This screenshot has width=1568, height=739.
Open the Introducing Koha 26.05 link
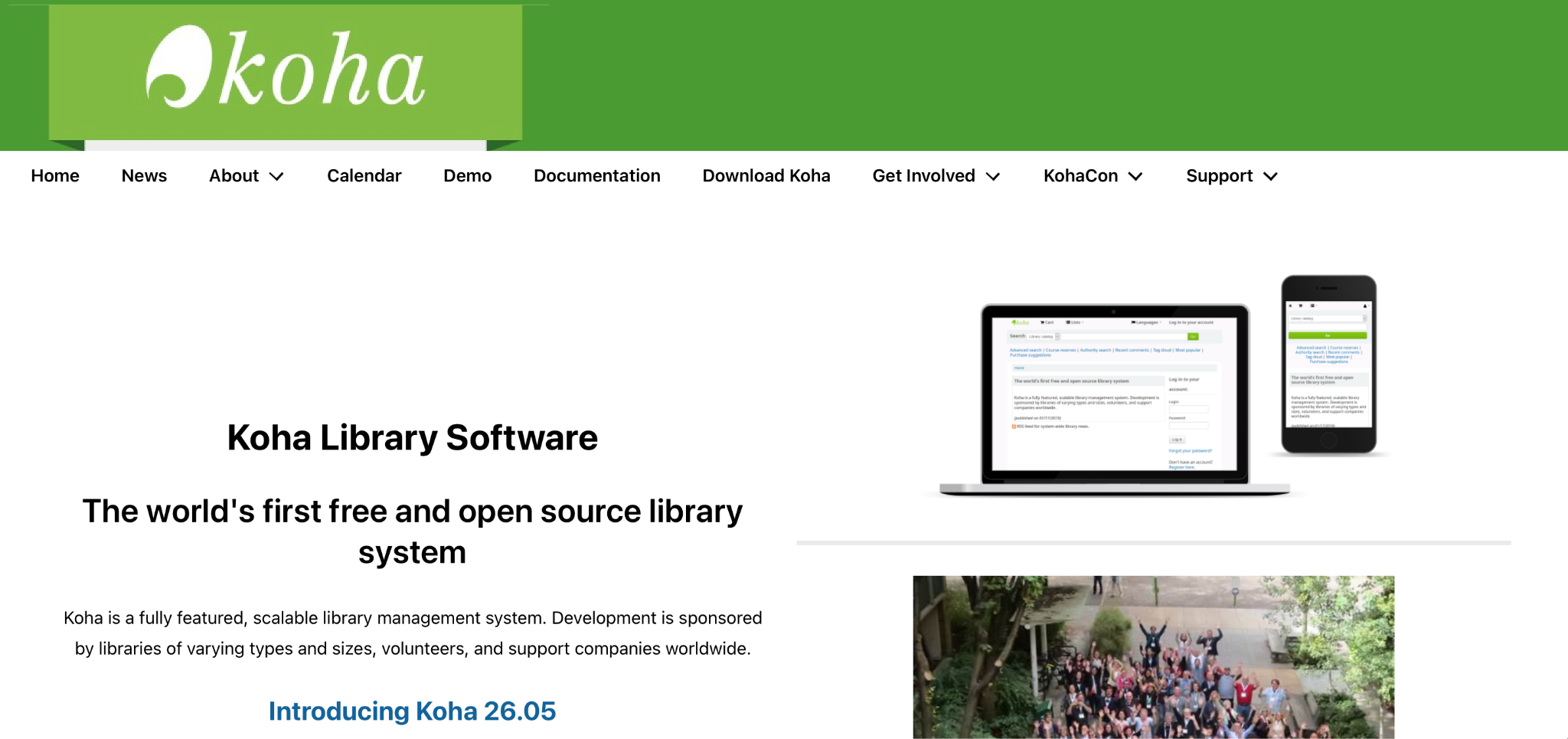click(x=412, y=711)
